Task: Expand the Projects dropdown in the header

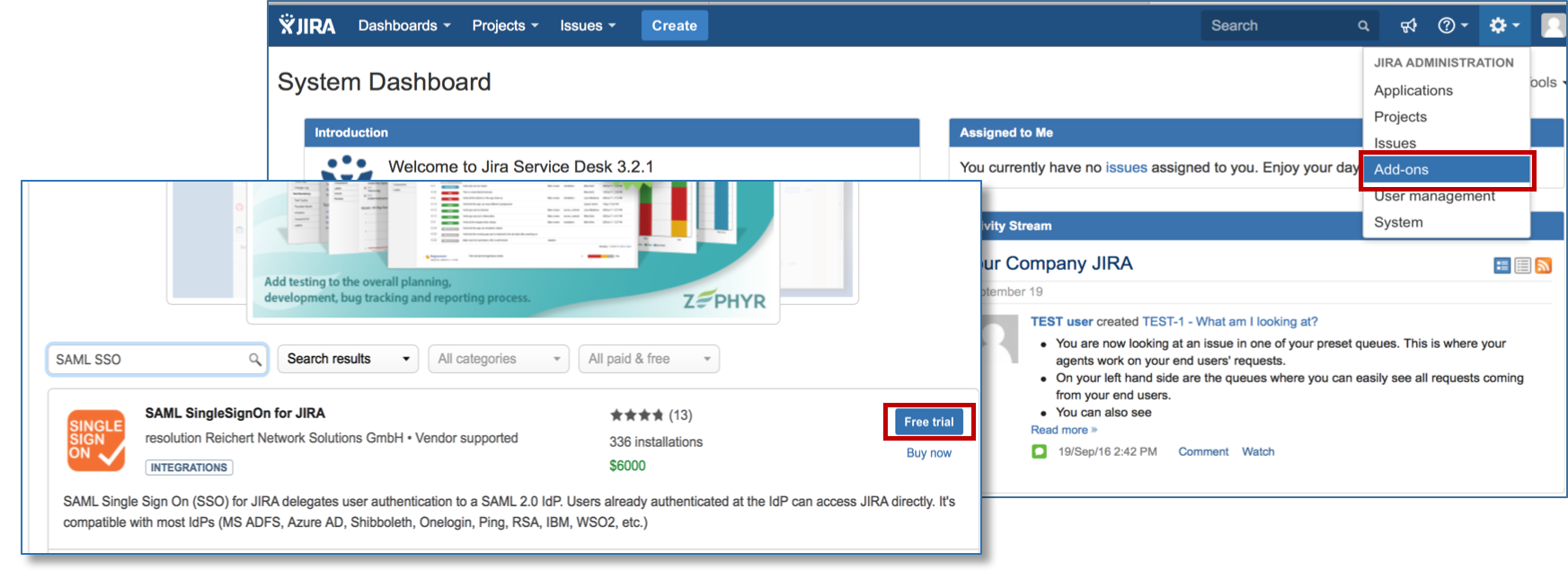Action: tap(505, 26)
